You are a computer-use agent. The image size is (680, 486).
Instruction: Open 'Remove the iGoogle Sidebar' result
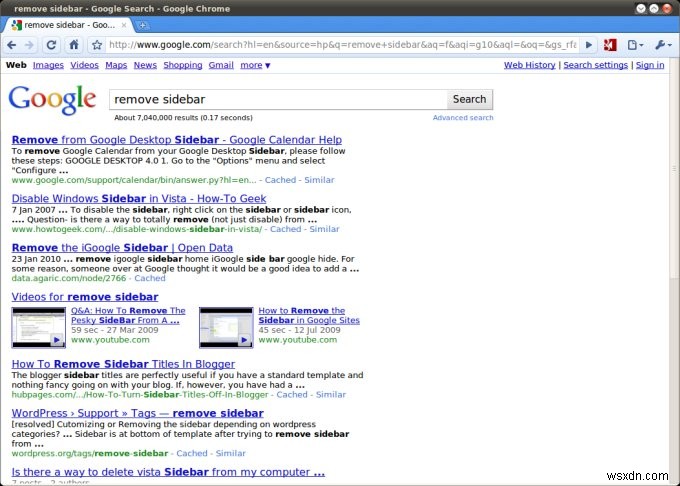pyautogui.click(x=122, y=248)
